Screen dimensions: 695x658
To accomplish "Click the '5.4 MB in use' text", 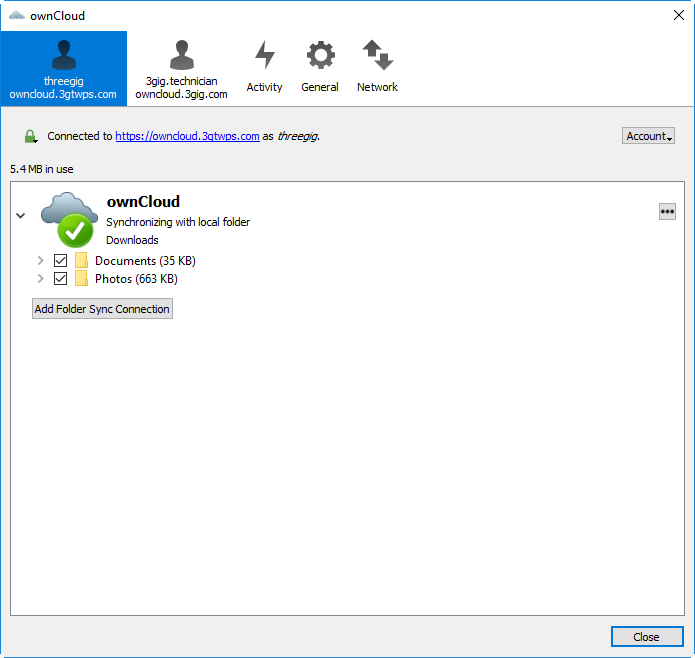I will (42, 169).
